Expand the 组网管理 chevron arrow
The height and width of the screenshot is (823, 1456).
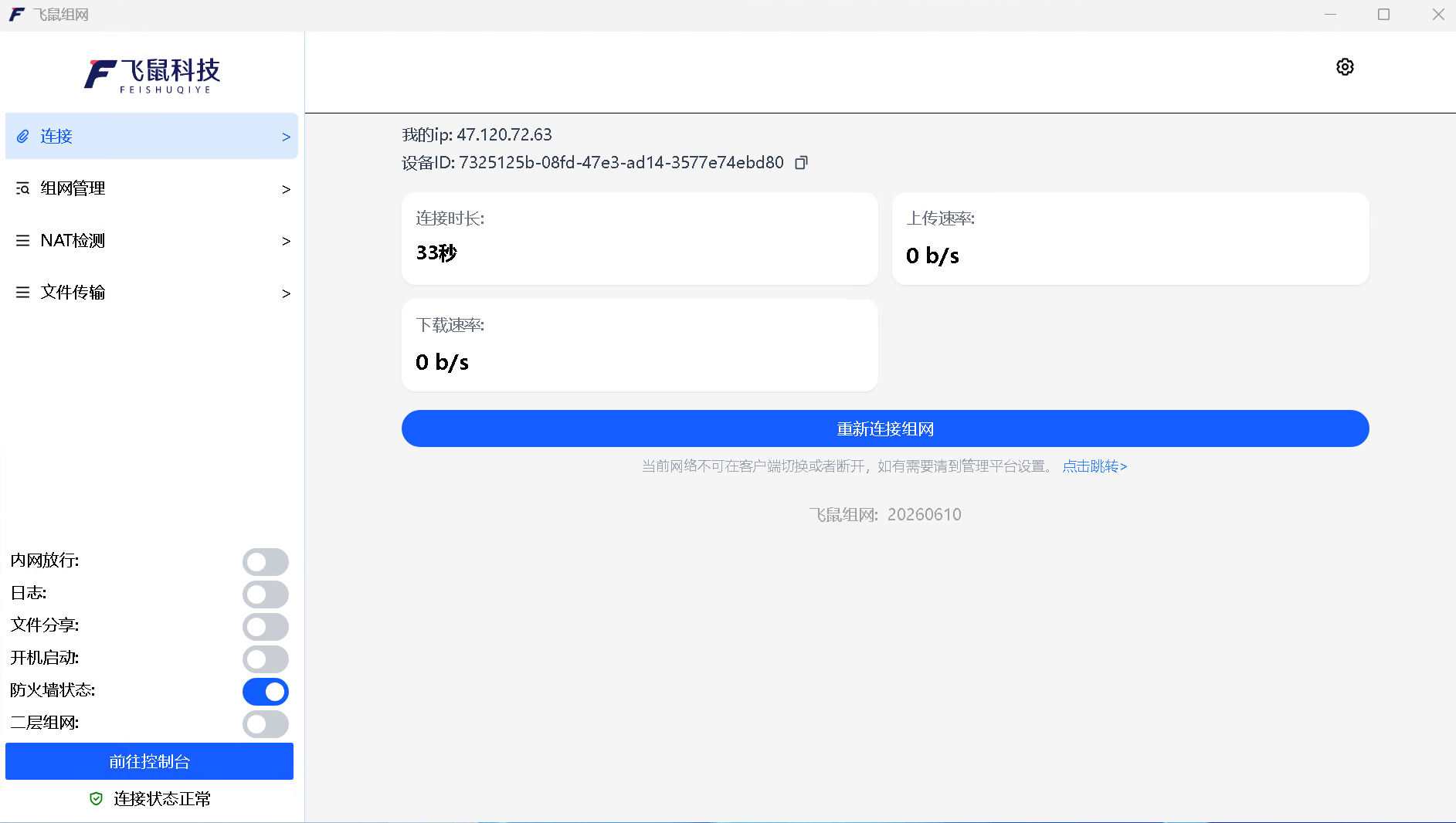[286, 189]
